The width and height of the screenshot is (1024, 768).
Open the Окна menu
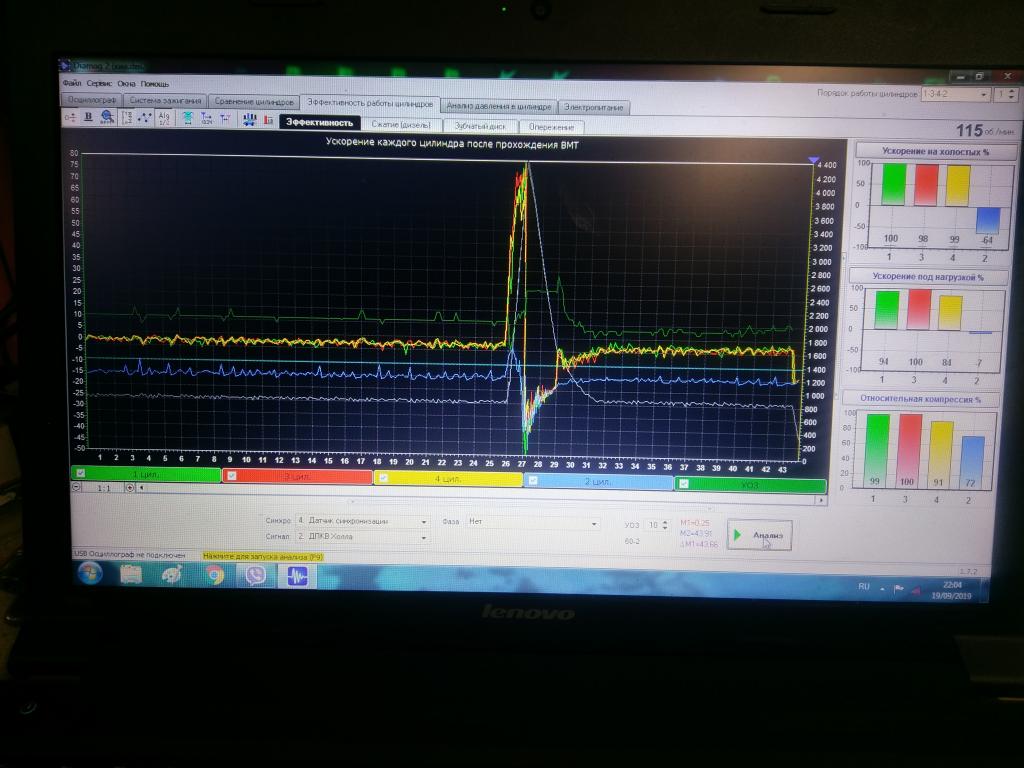coord(126,84)
